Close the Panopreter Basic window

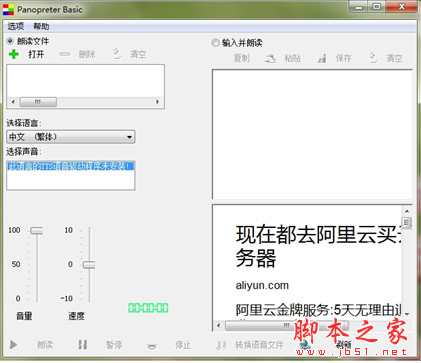click(401, 7)
